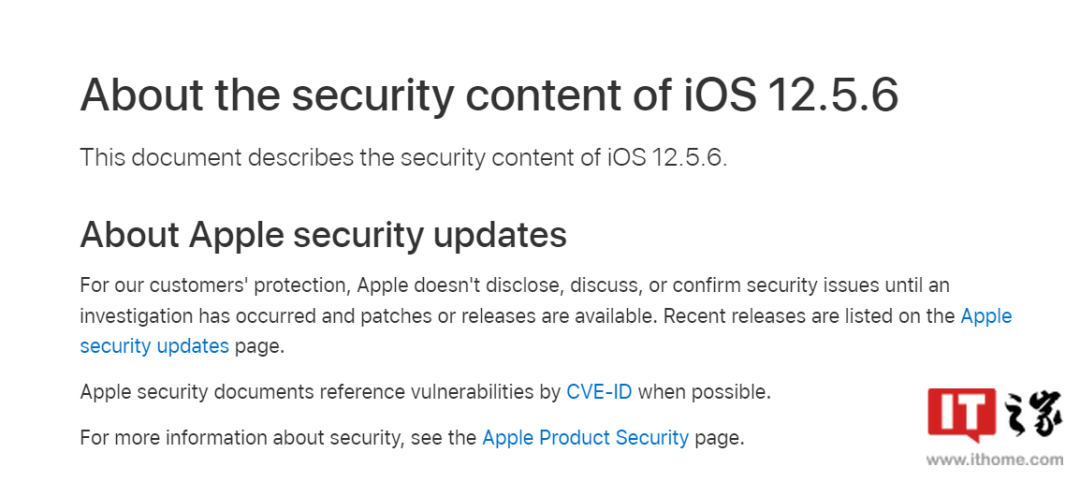Open the Apple security updates link

pos(546,331)
